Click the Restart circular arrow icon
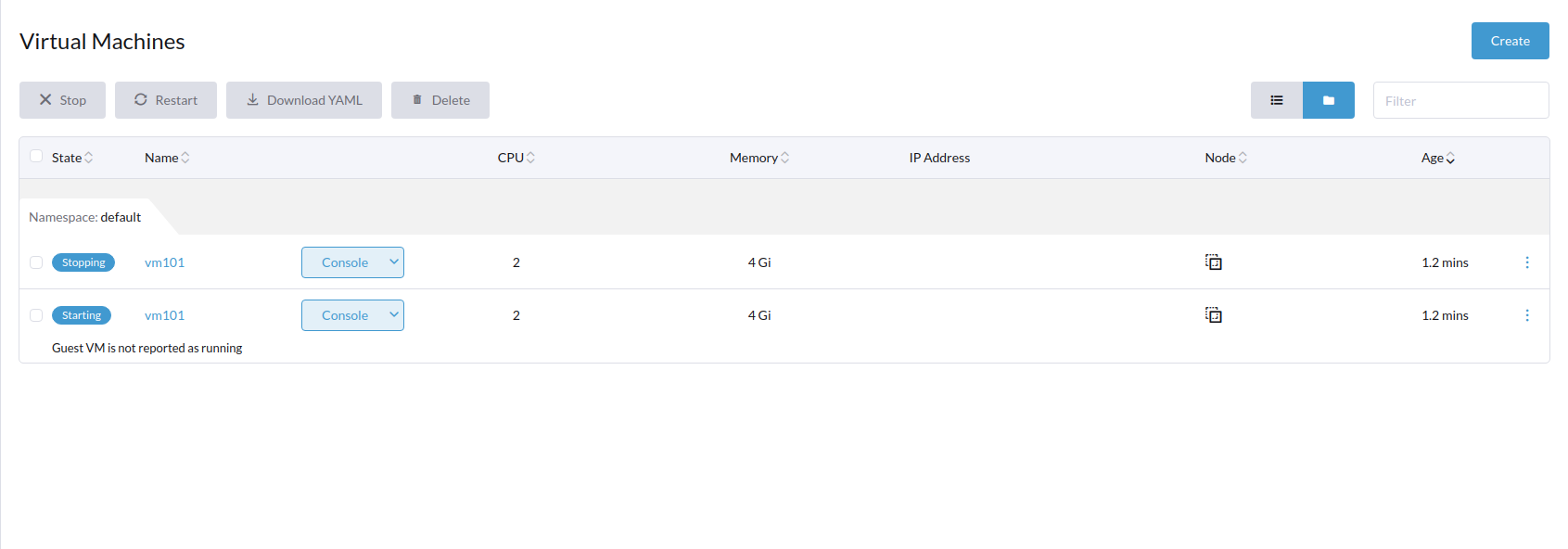 [x=141, y=99]
